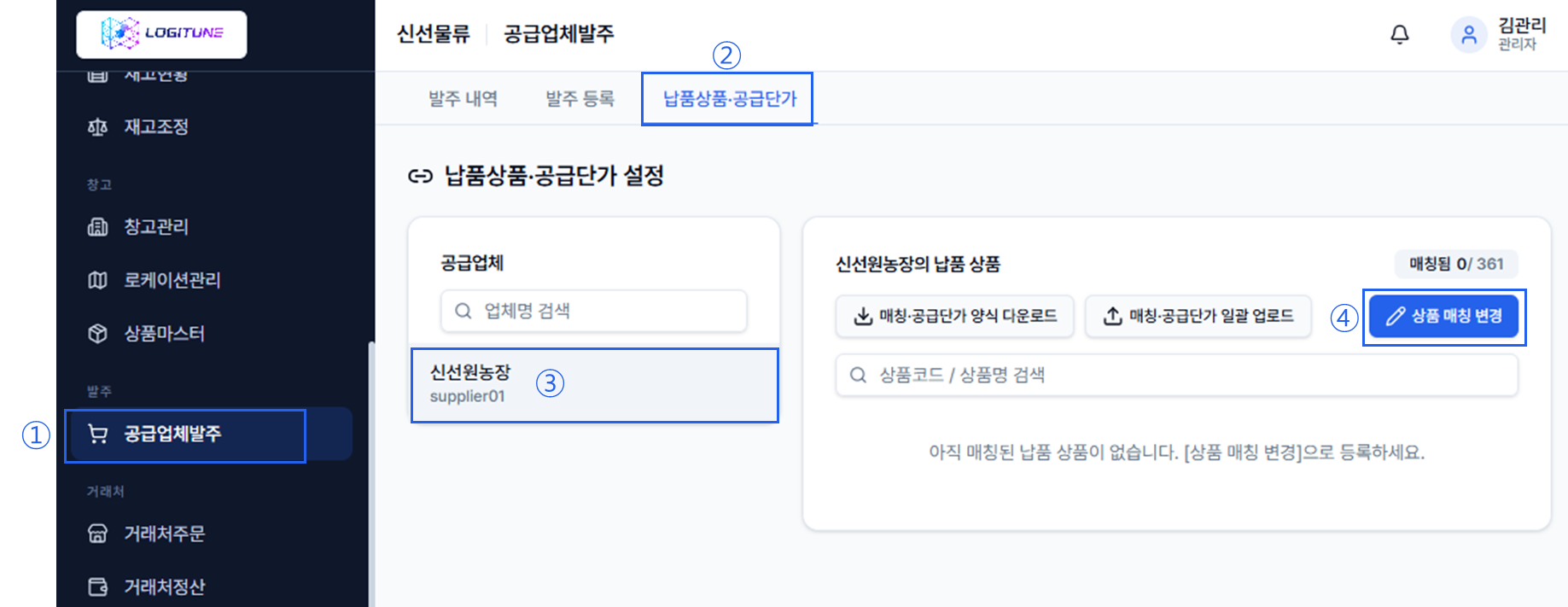Focus the 업체명 검색 input field
The image size is (1568, 607).
(594, 311)
